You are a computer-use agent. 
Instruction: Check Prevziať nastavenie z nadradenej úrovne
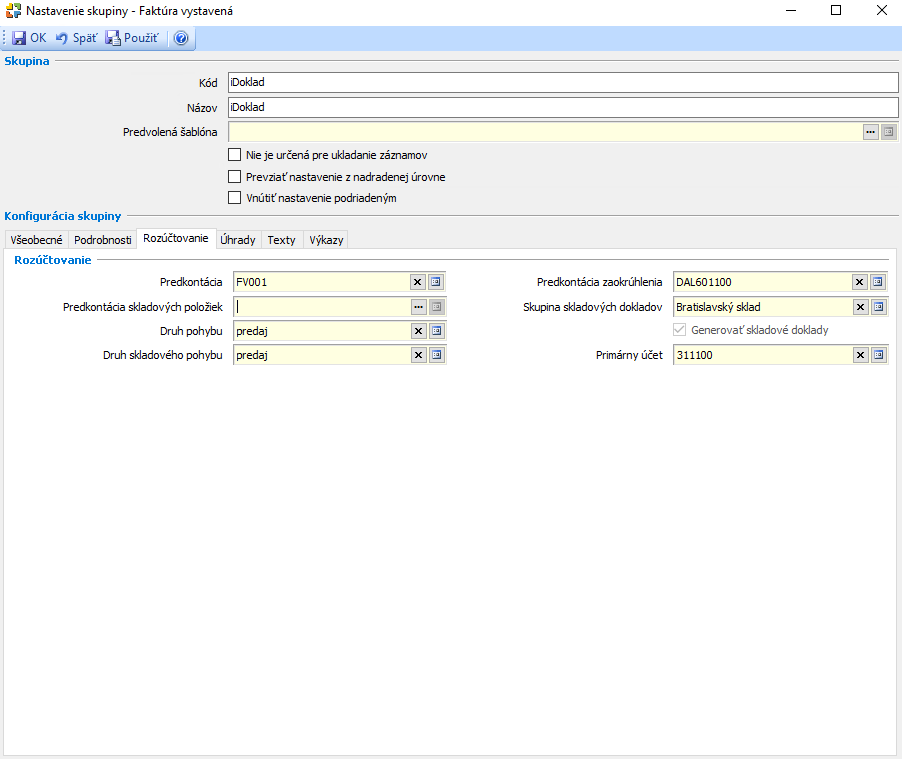pos(235,177)
